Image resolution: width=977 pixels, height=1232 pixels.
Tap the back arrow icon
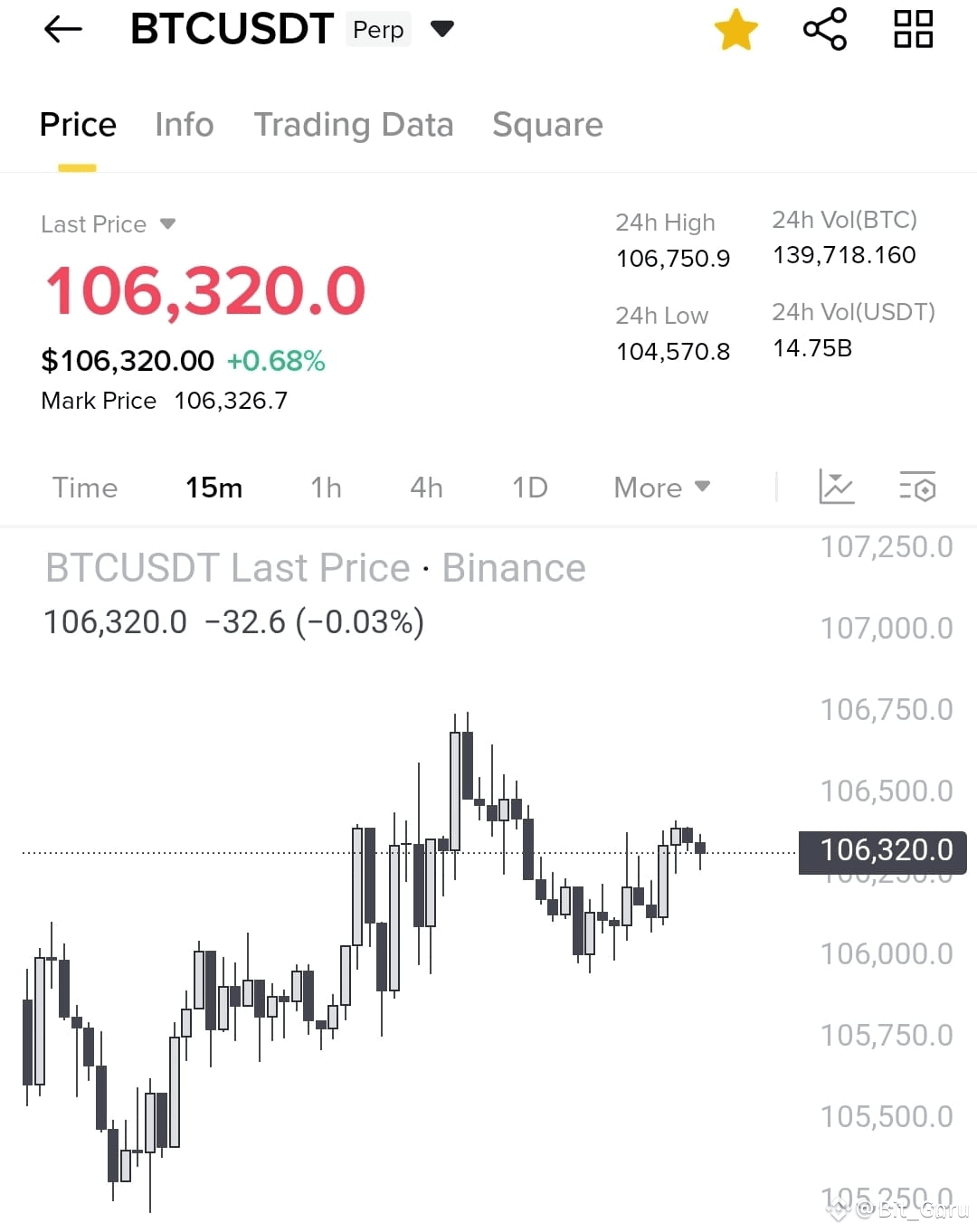click(x=63, y=30)
